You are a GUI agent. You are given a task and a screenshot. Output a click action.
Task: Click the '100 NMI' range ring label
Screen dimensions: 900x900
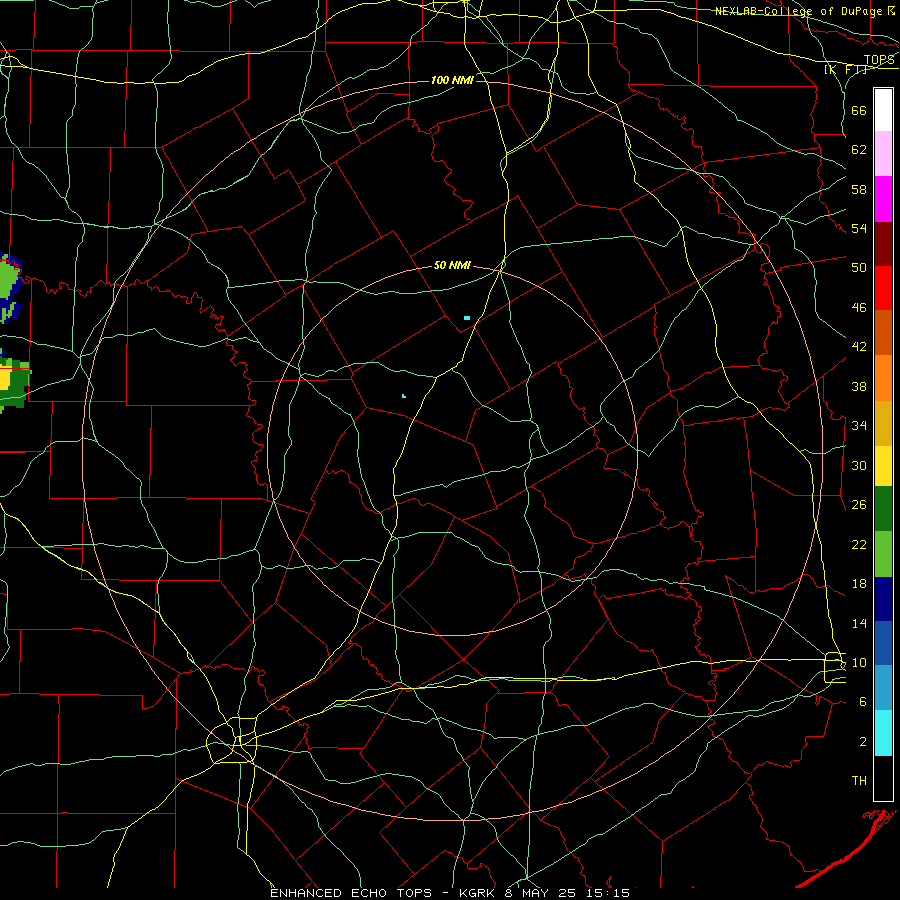point(452,80)
